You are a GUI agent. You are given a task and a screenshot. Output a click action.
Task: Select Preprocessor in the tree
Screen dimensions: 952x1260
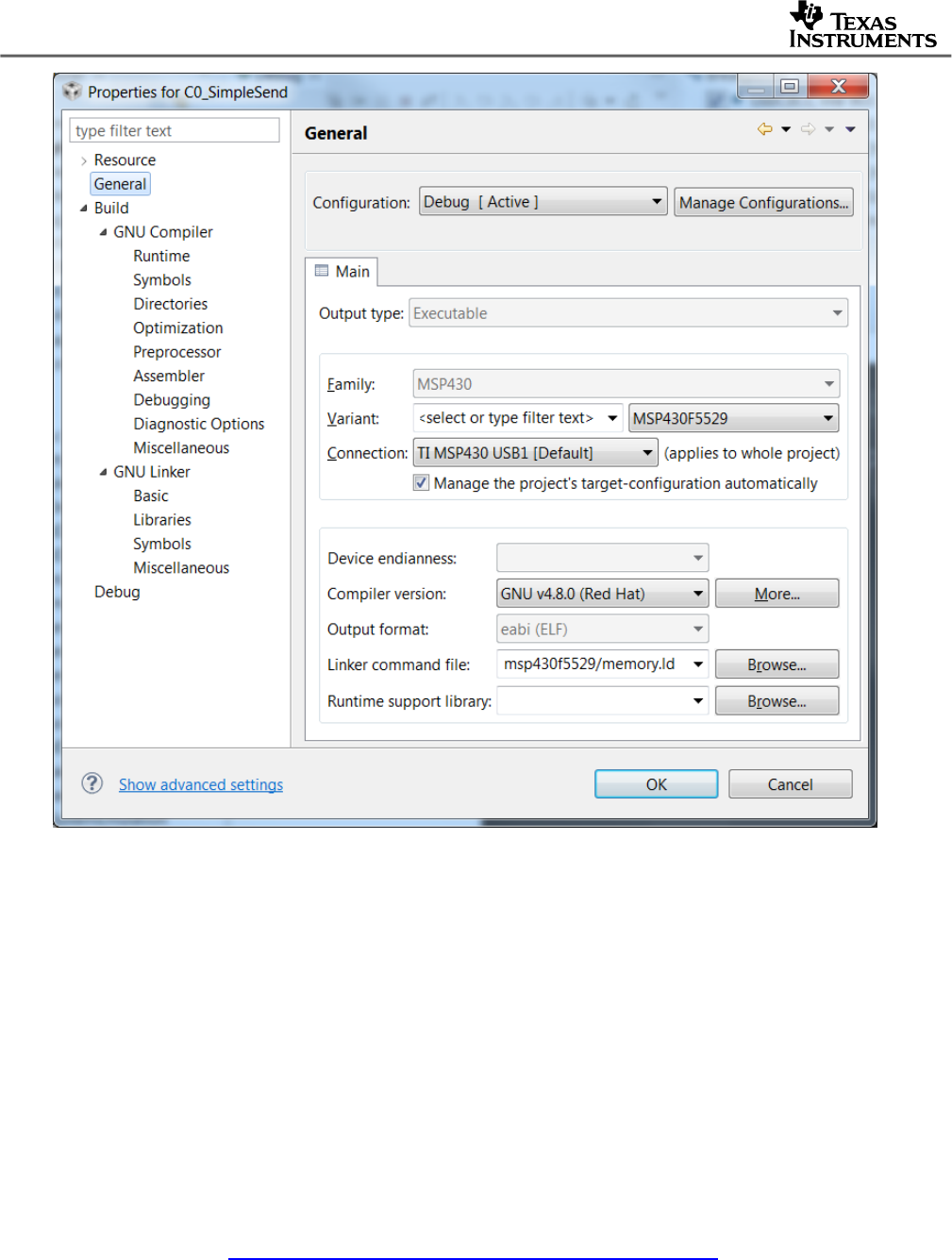click(177, 352)
